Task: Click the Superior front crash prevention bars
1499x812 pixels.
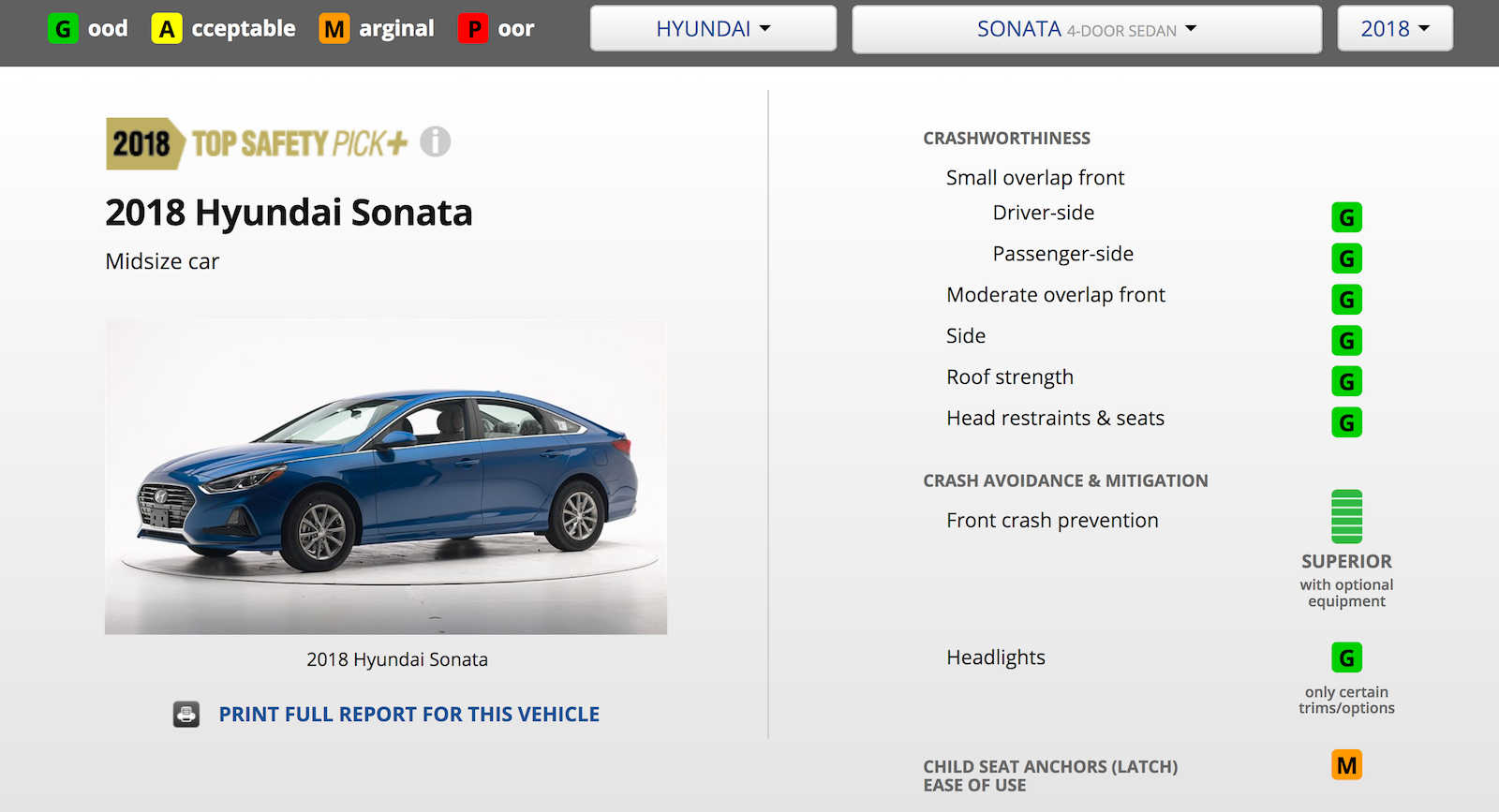Action: (x=1346, y=516)
